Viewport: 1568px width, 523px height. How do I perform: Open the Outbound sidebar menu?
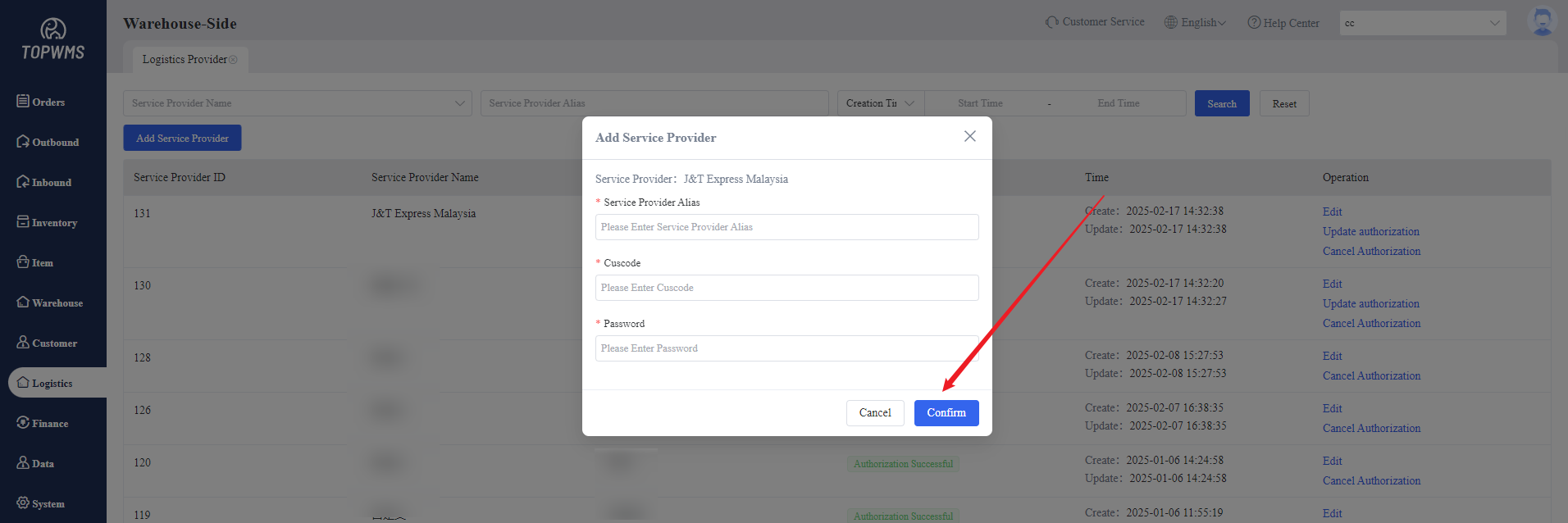[x=48, y=142]
